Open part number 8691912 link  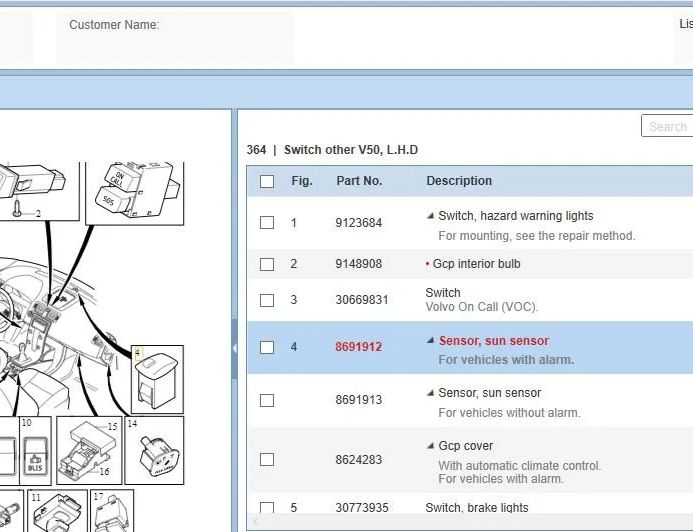(x=359, y=348)
